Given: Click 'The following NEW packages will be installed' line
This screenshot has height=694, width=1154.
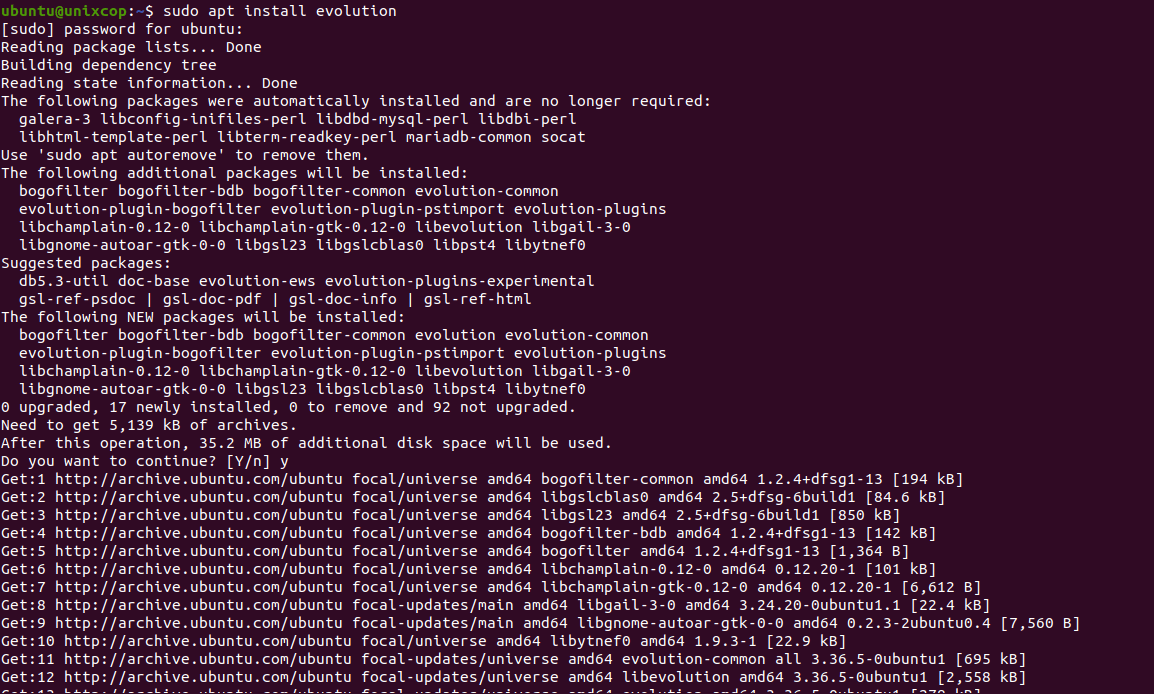Looking at the screenshot, I should coord(203,317).
